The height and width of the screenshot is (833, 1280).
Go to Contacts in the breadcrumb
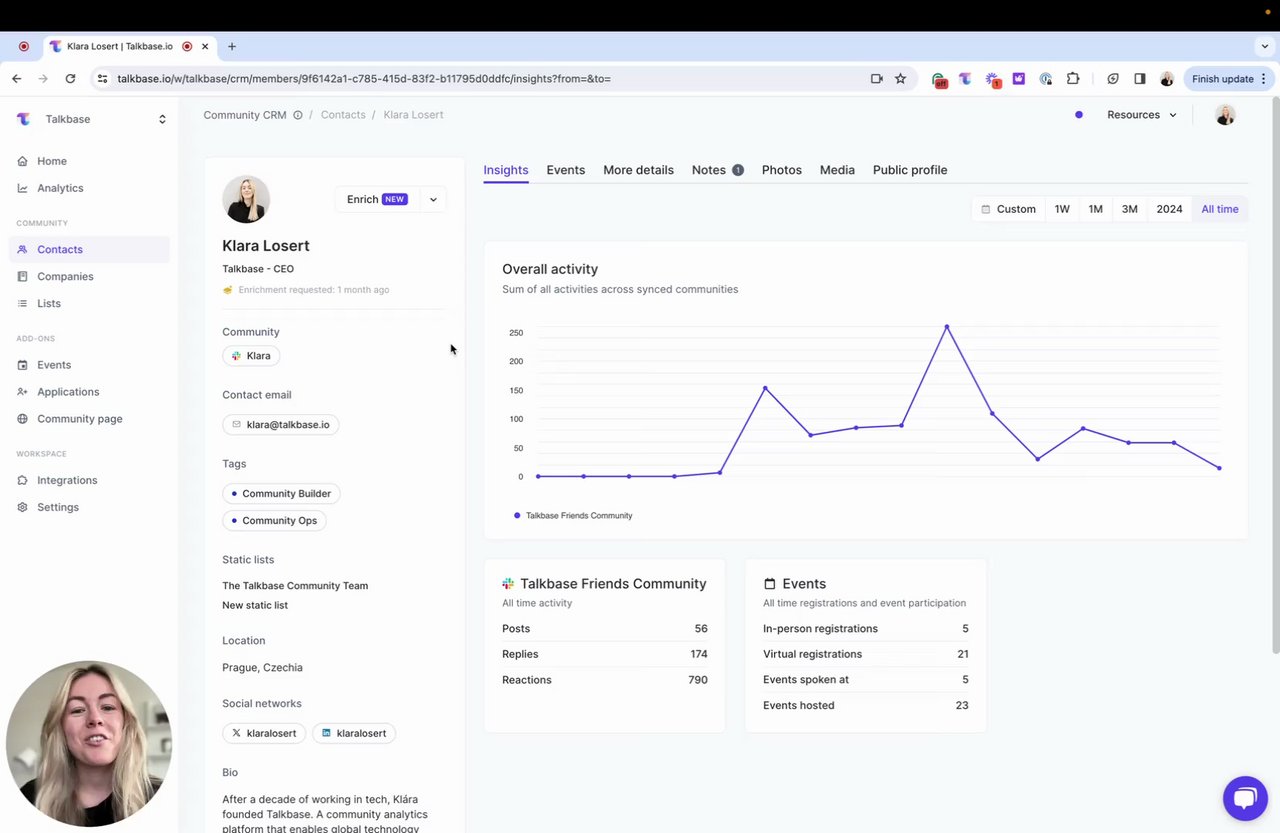tap(343, 115)
